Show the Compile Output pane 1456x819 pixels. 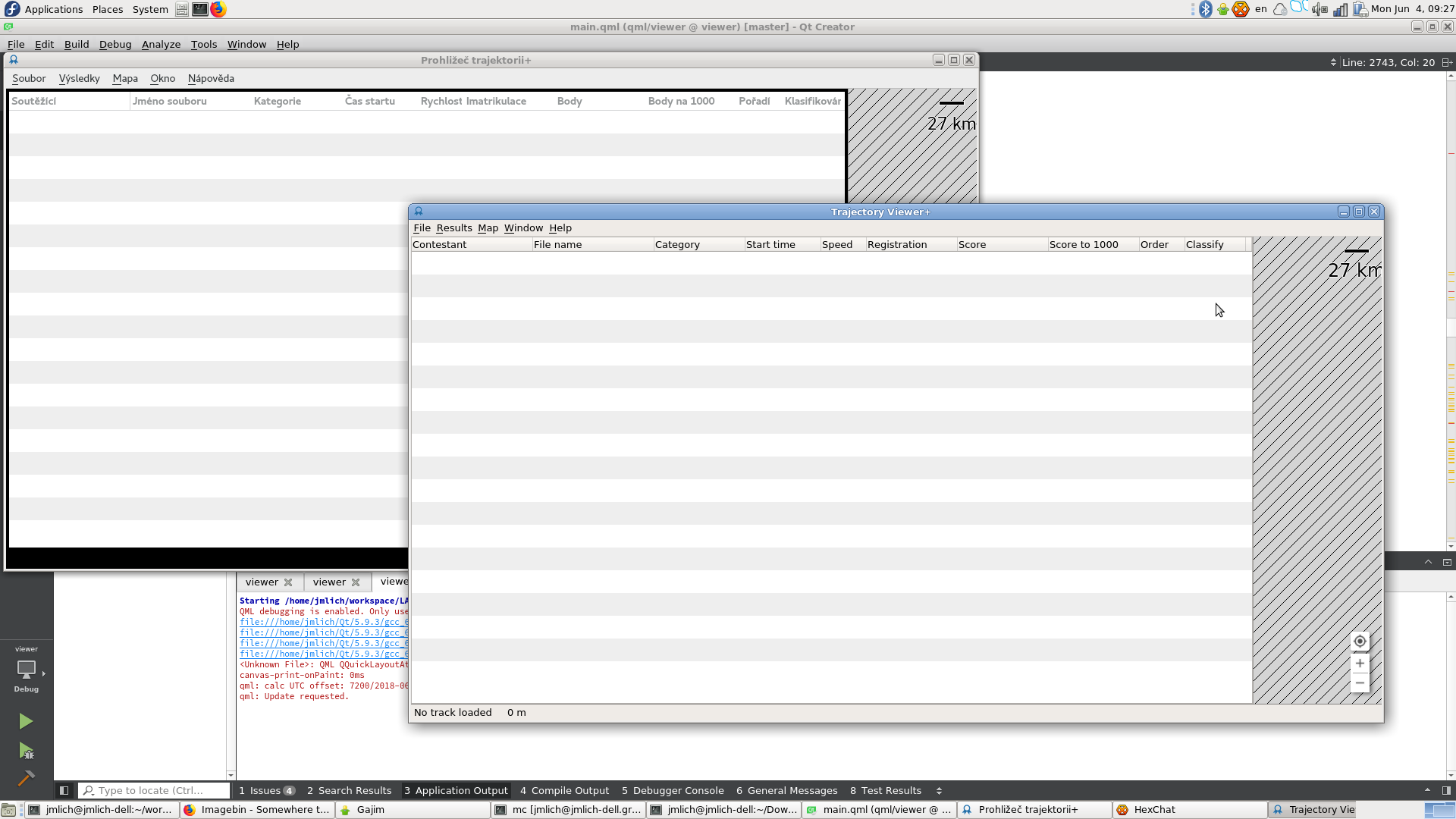pyautogui.click(x=564, y=790)
